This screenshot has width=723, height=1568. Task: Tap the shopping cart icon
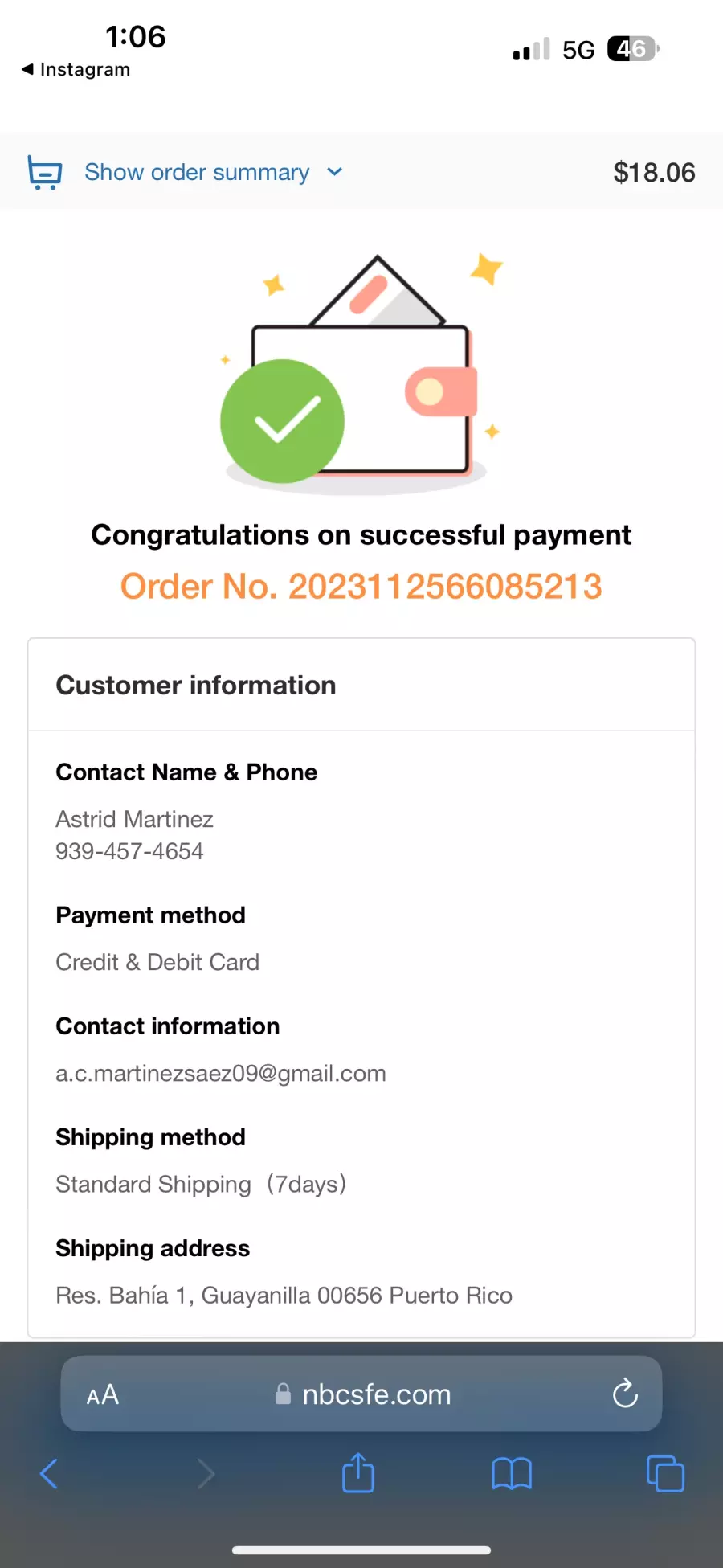tap(45, 172)
